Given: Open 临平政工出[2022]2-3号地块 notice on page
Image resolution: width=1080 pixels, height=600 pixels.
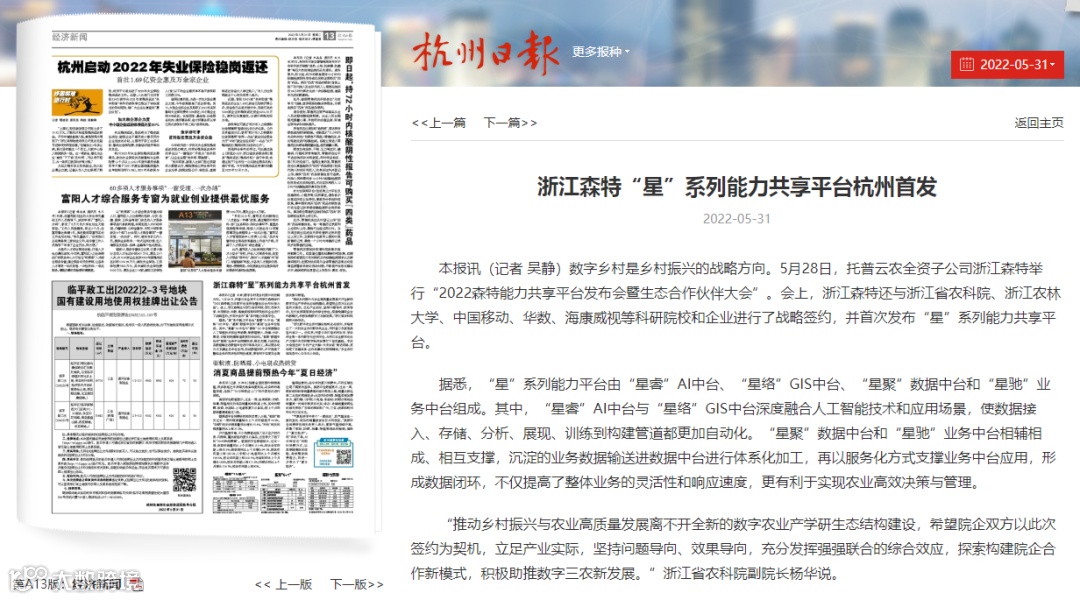Looking at the screenshot, I should pos(127,296).
